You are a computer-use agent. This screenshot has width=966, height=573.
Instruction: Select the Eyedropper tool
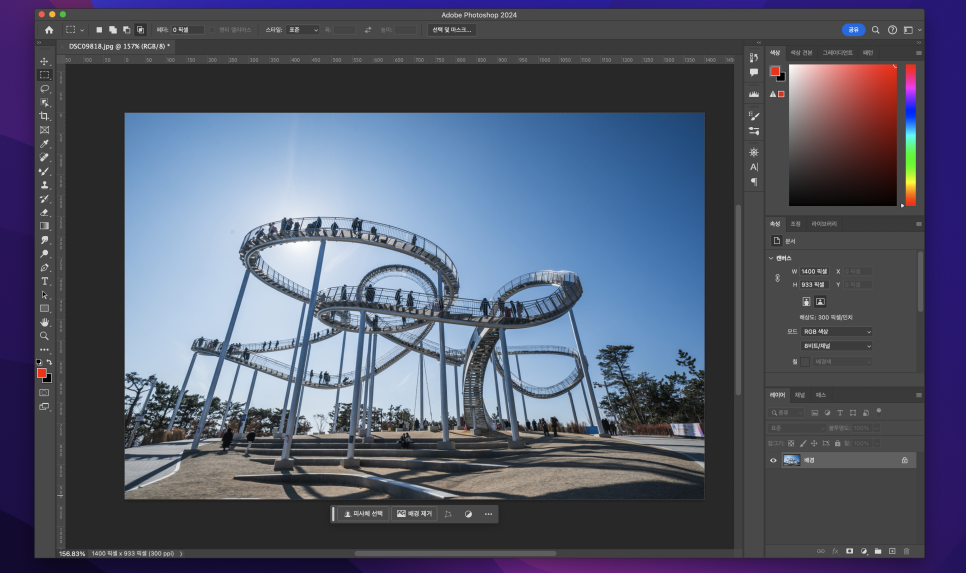click(44, 144)
